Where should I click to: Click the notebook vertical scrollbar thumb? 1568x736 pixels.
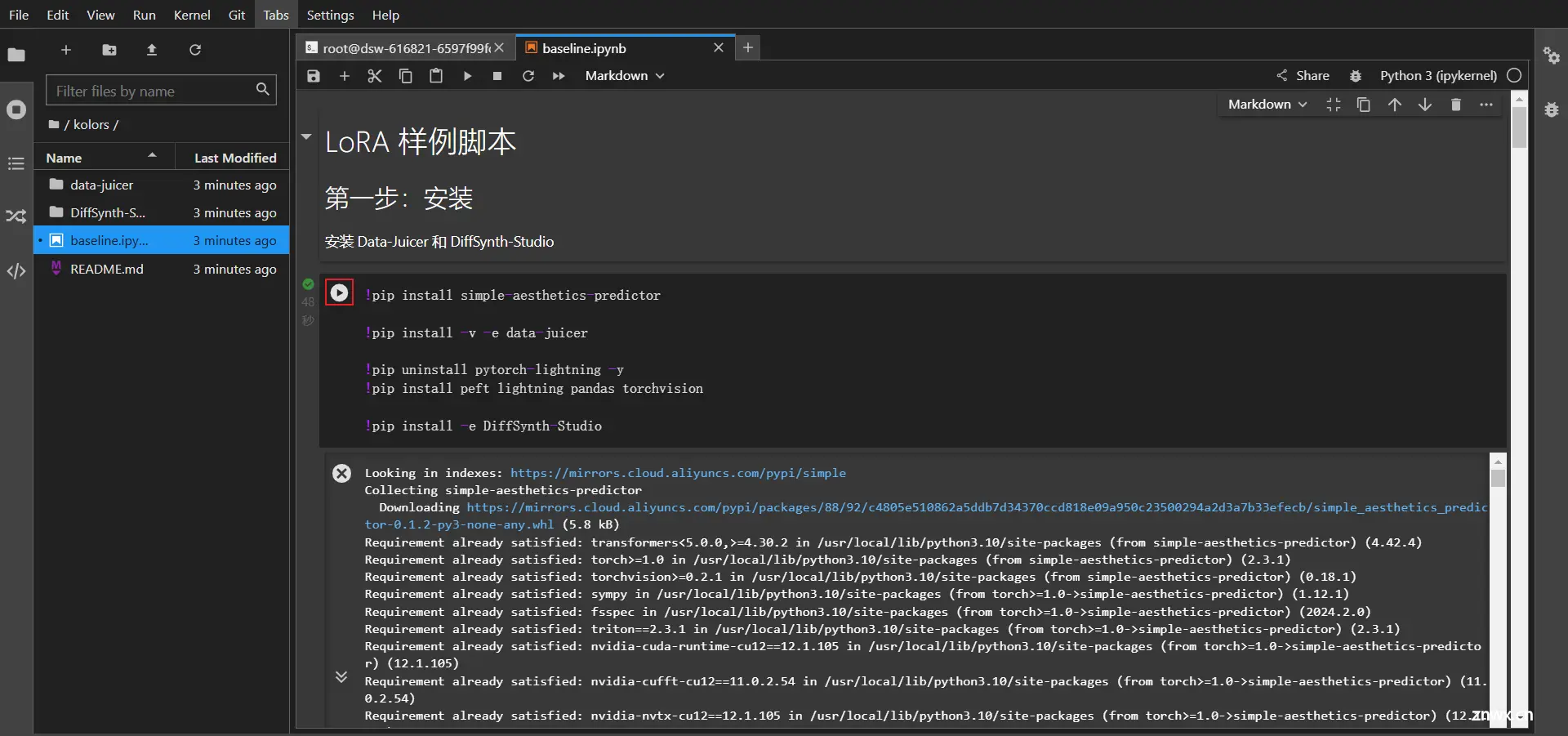[1519, 127]
